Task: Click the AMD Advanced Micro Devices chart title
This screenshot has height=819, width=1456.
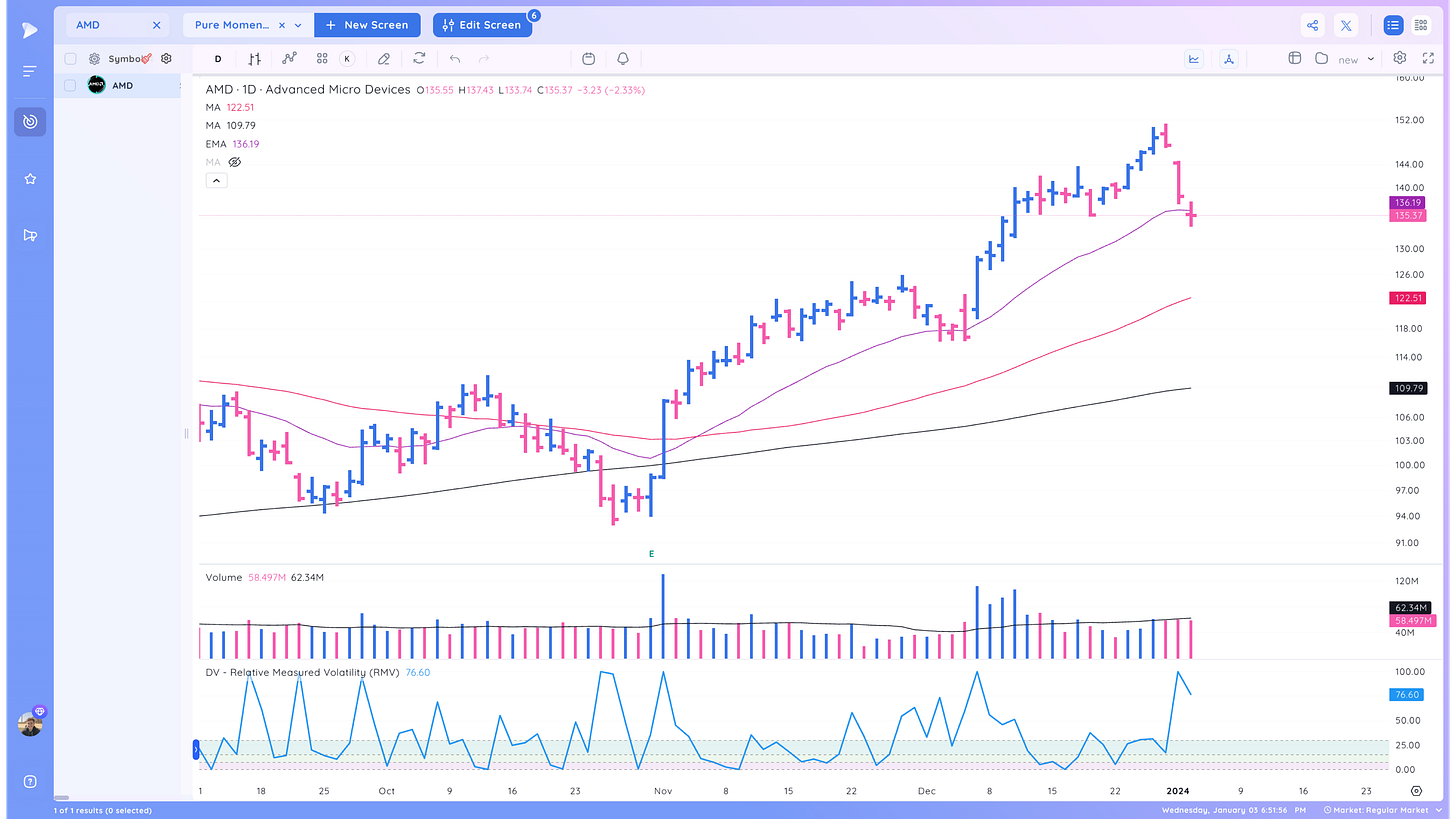Action: [x=308, y=90]
